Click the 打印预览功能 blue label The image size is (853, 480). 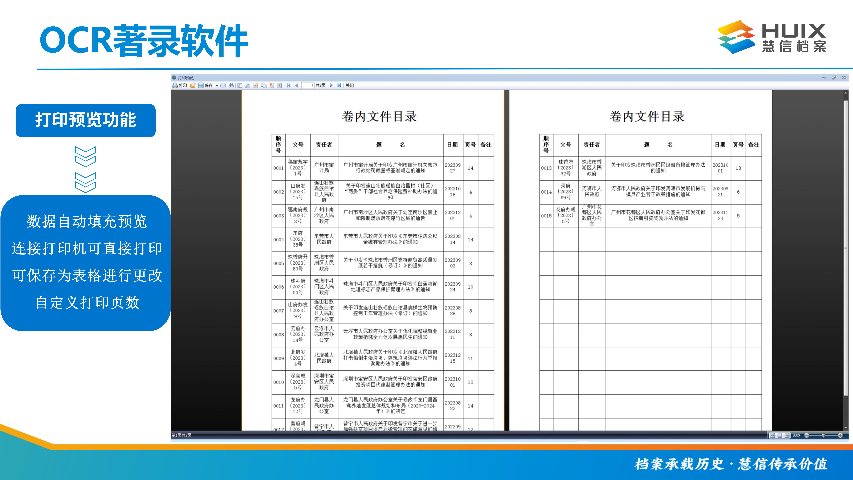click(x=86, y=120)
